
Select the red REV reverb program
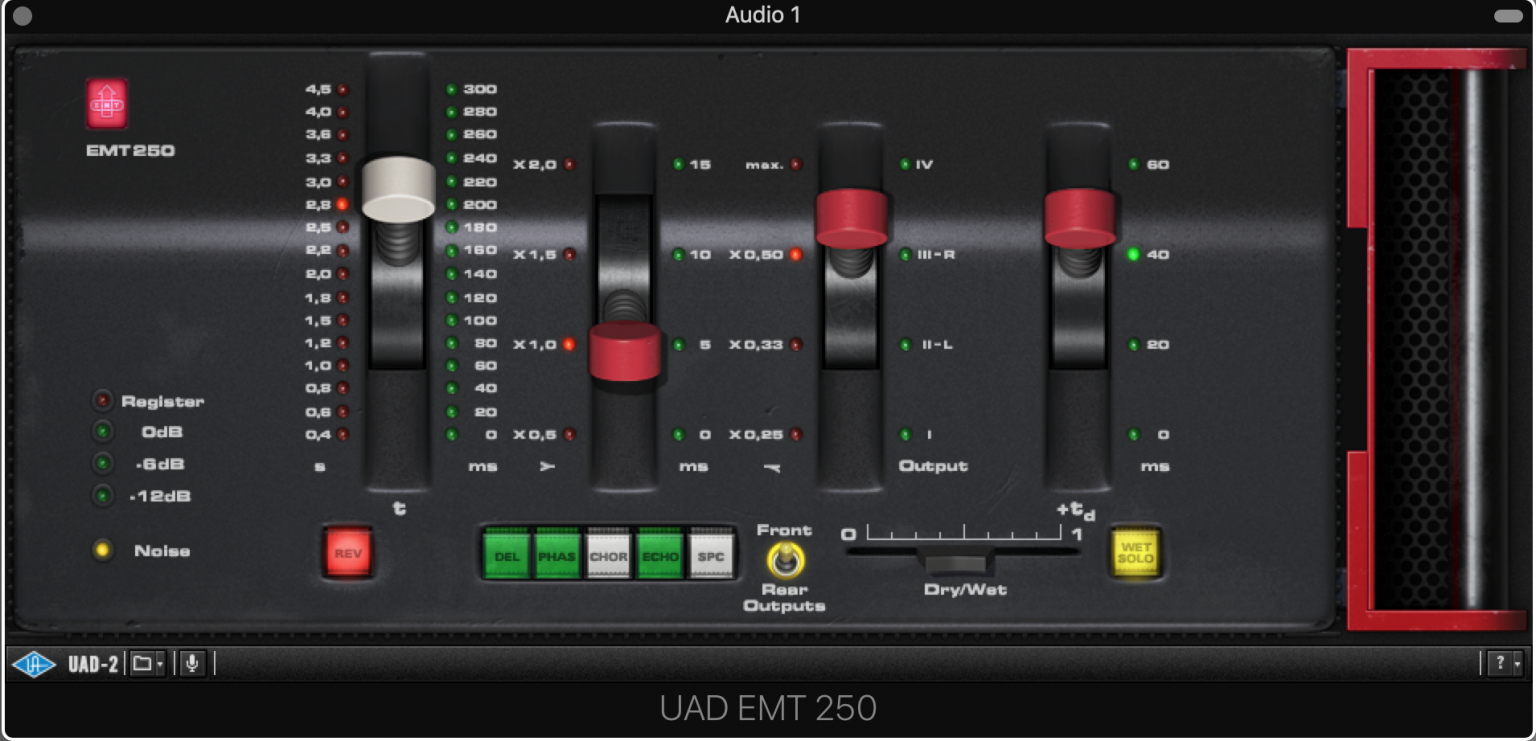click(x=347, y=553)
